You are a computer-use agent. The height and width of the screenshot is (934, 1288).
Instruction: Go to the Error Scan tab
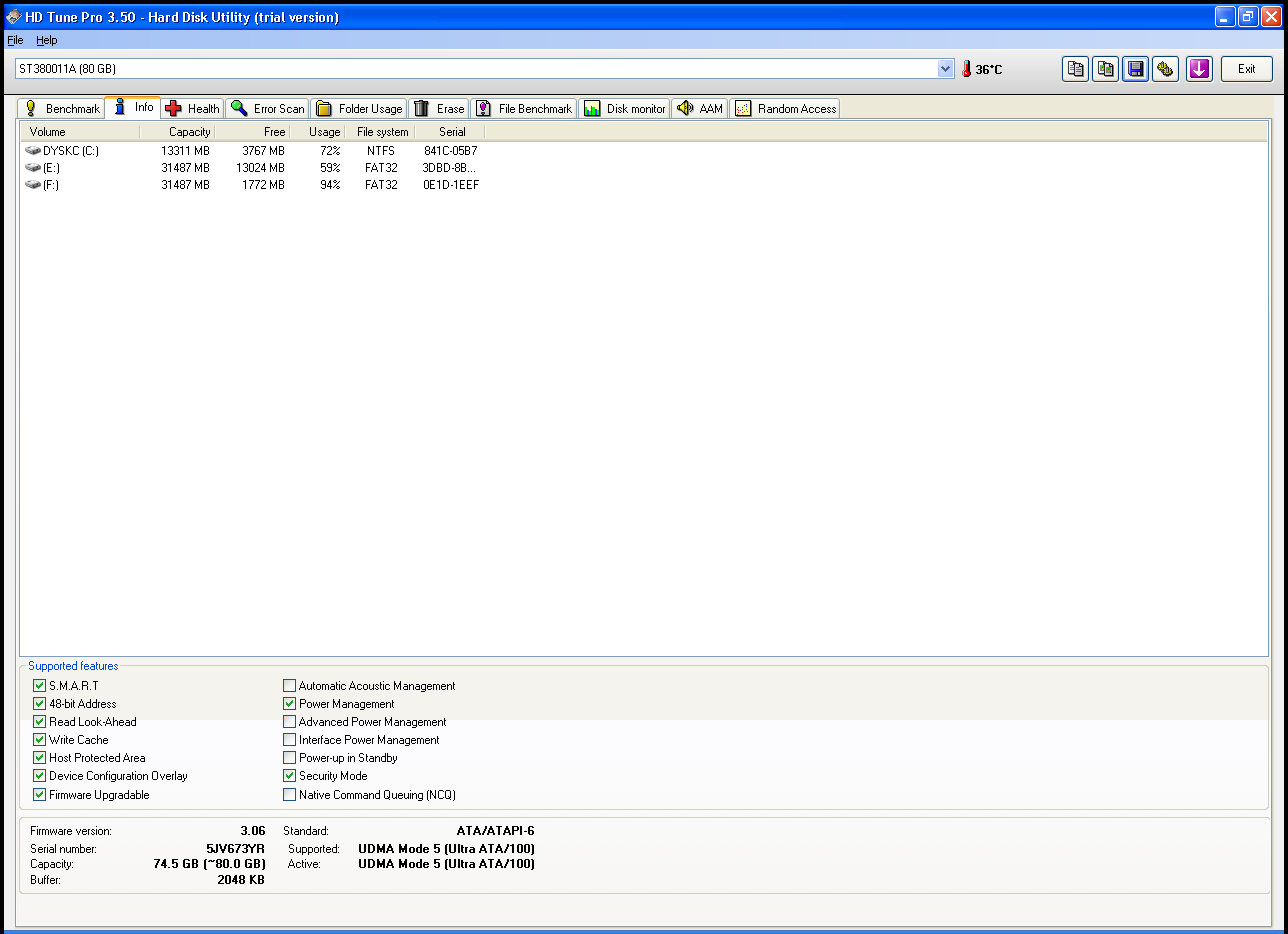point(267,108)
